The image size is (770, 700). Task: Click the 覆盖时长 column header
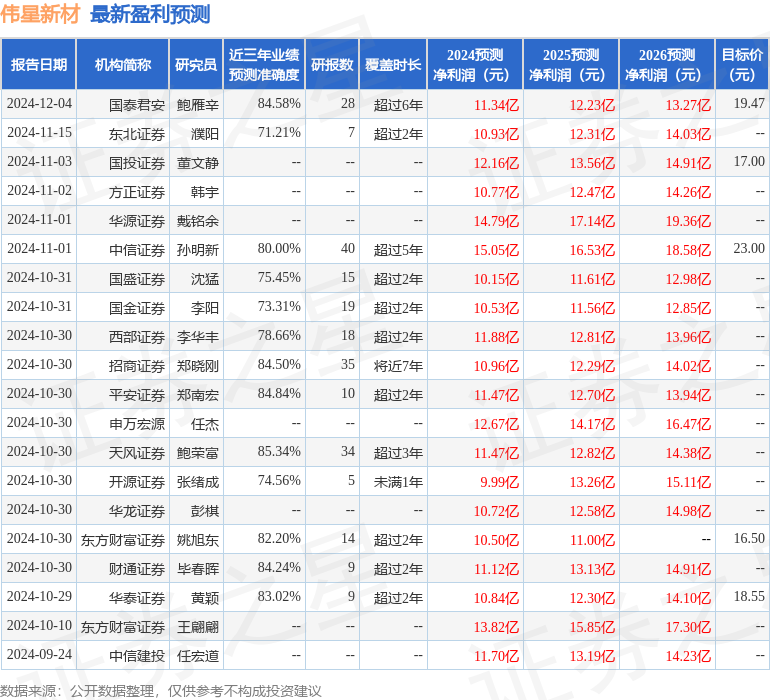[393, 64]
